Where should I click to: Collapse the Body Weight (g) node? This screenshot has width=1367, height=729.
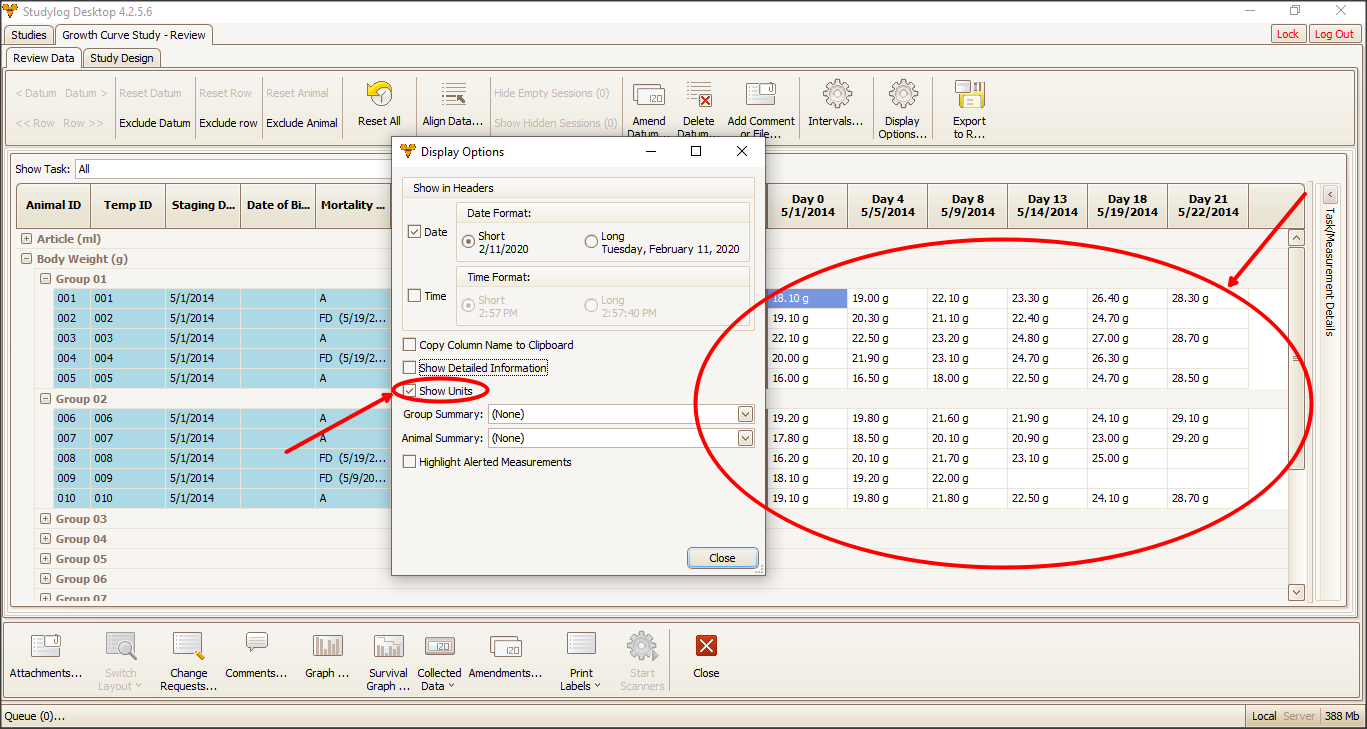coord(27,259)
